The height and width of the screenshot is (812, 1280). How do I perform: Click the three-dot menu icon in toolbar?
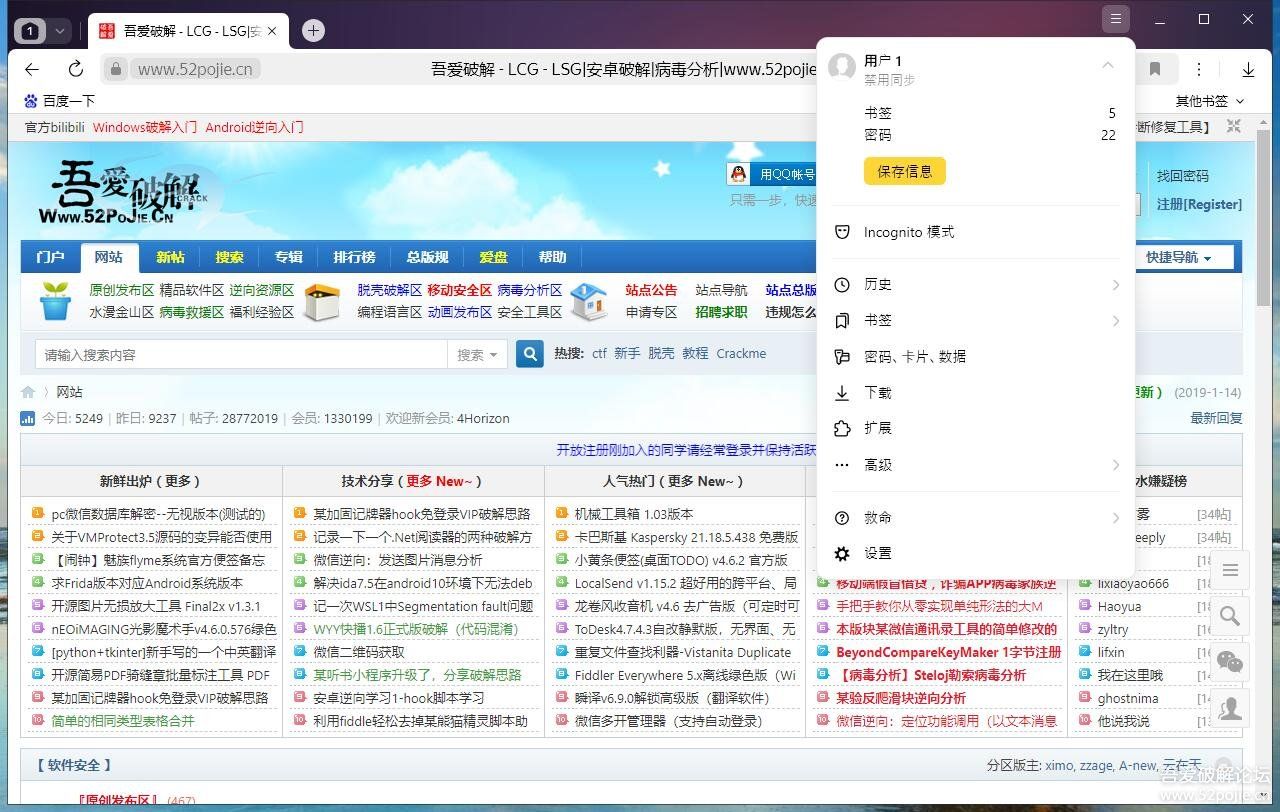pos(1198,68)
